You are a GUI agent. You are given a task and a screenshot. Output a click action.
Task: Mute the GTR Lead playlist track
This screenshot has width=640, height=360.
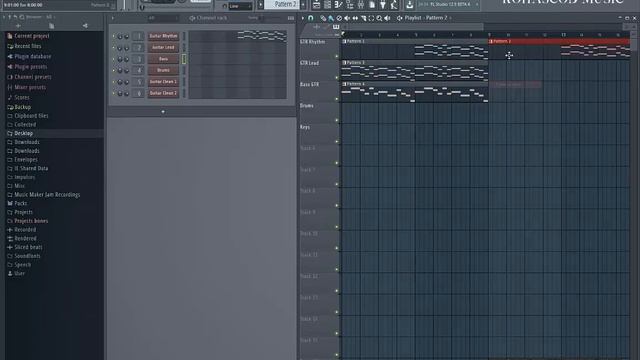tap(337, 78)
